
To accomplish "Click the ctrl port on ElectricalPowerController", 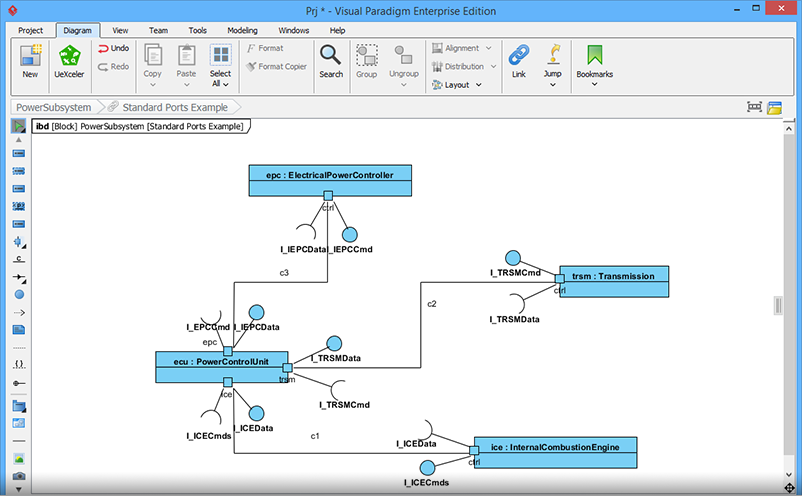I will pos(327,195).
